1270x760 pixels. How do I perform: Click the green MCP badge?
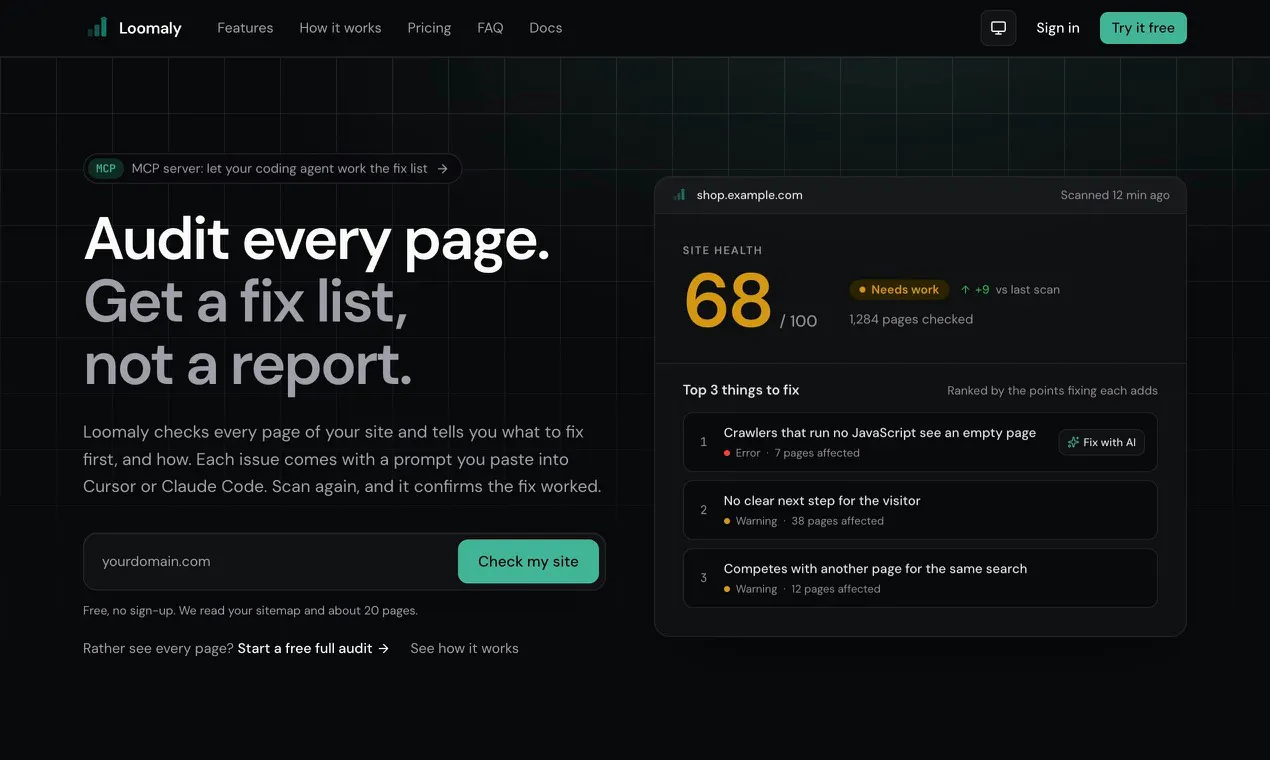pos(105,168)
